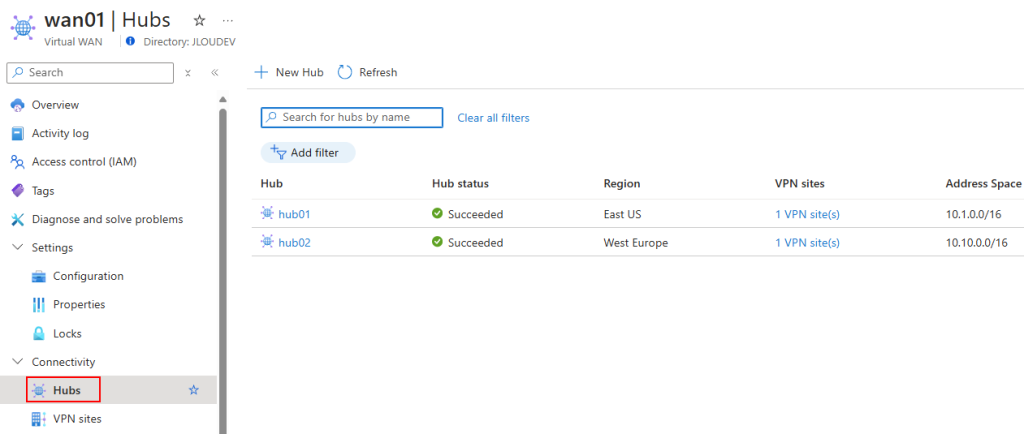Screen dimensions: 1024x434
Task: Click the Hubs sidebar icon
Action: 39,390
